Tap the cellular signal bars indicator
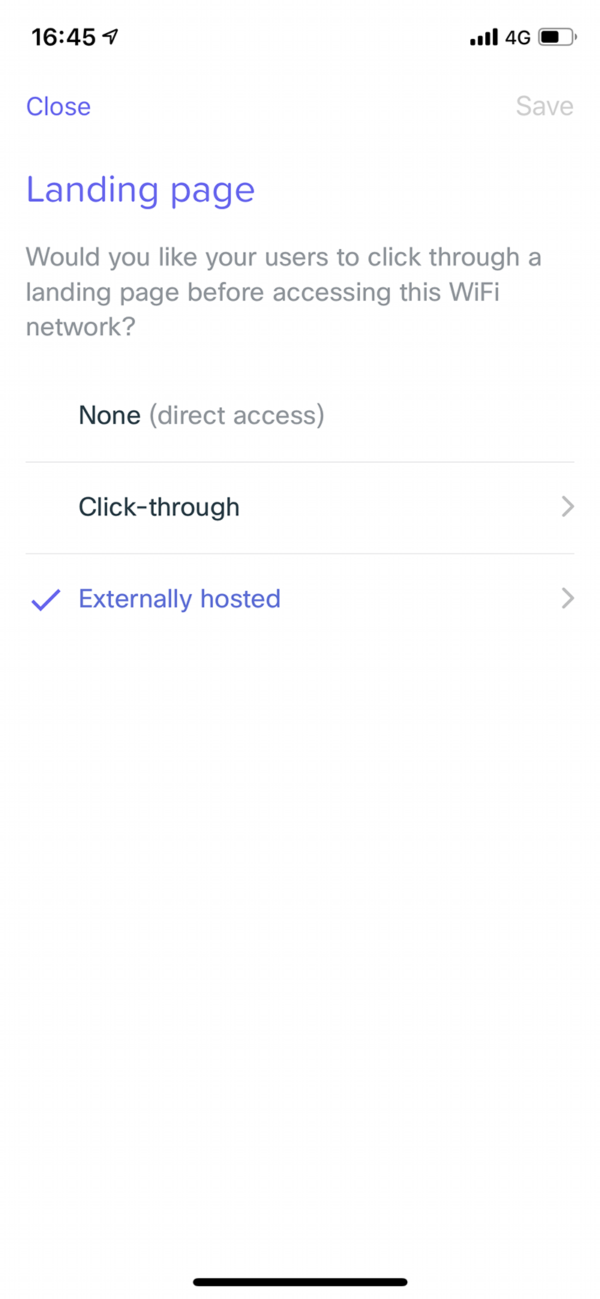 [482, 36]
